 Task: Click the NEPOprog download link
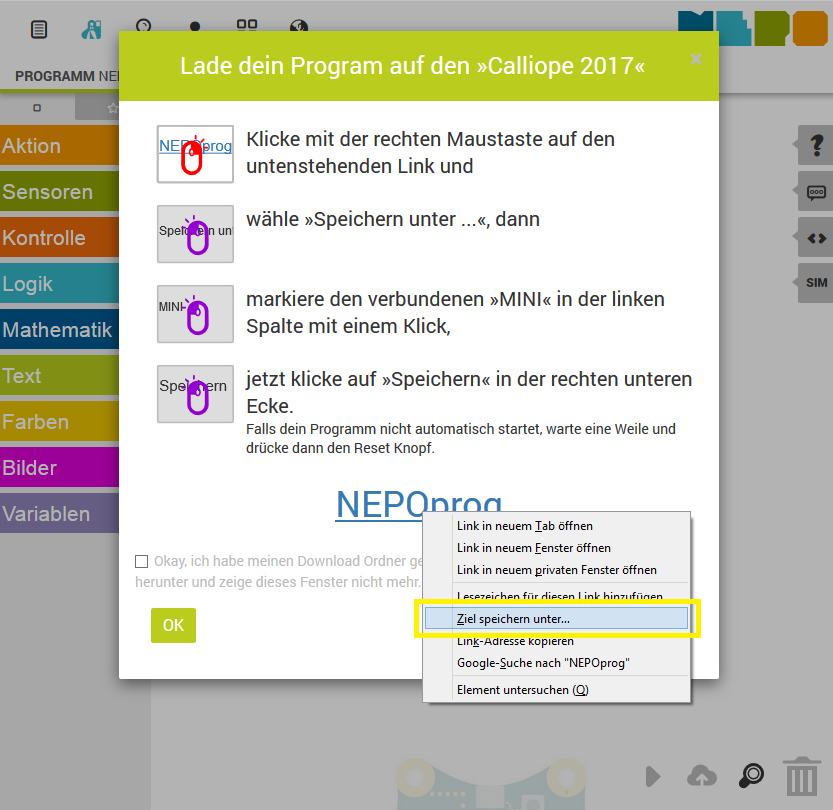[380, 504]
